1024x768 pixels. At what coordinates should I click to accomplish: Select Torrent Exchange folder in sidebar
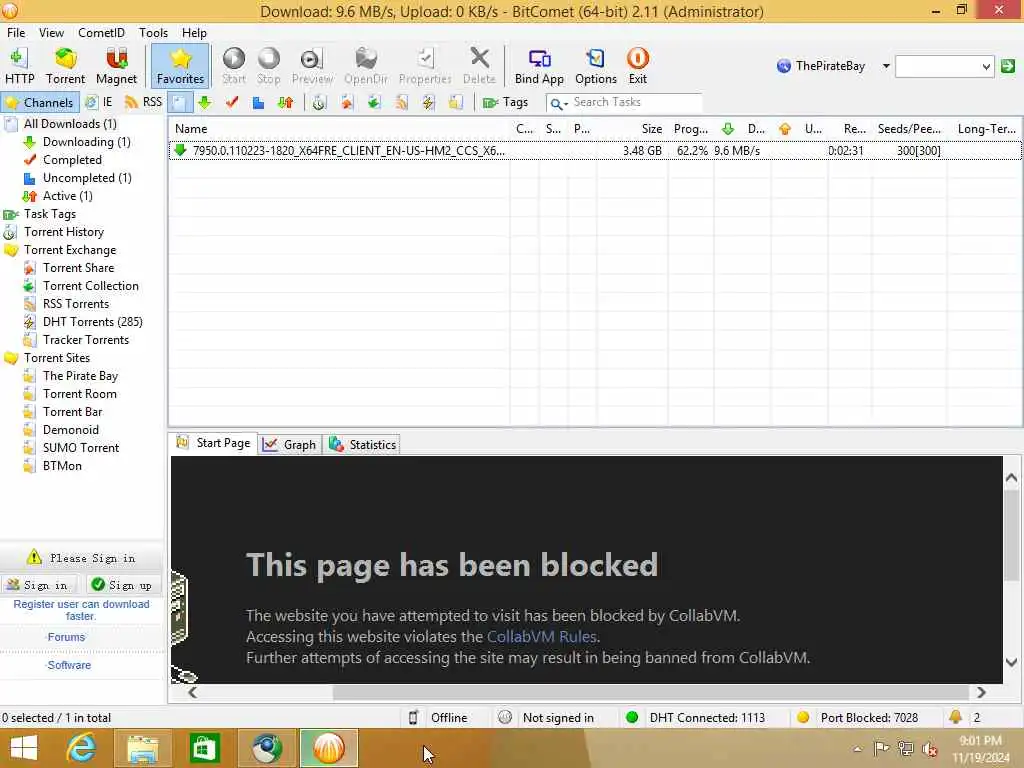[x=70, y=250]
